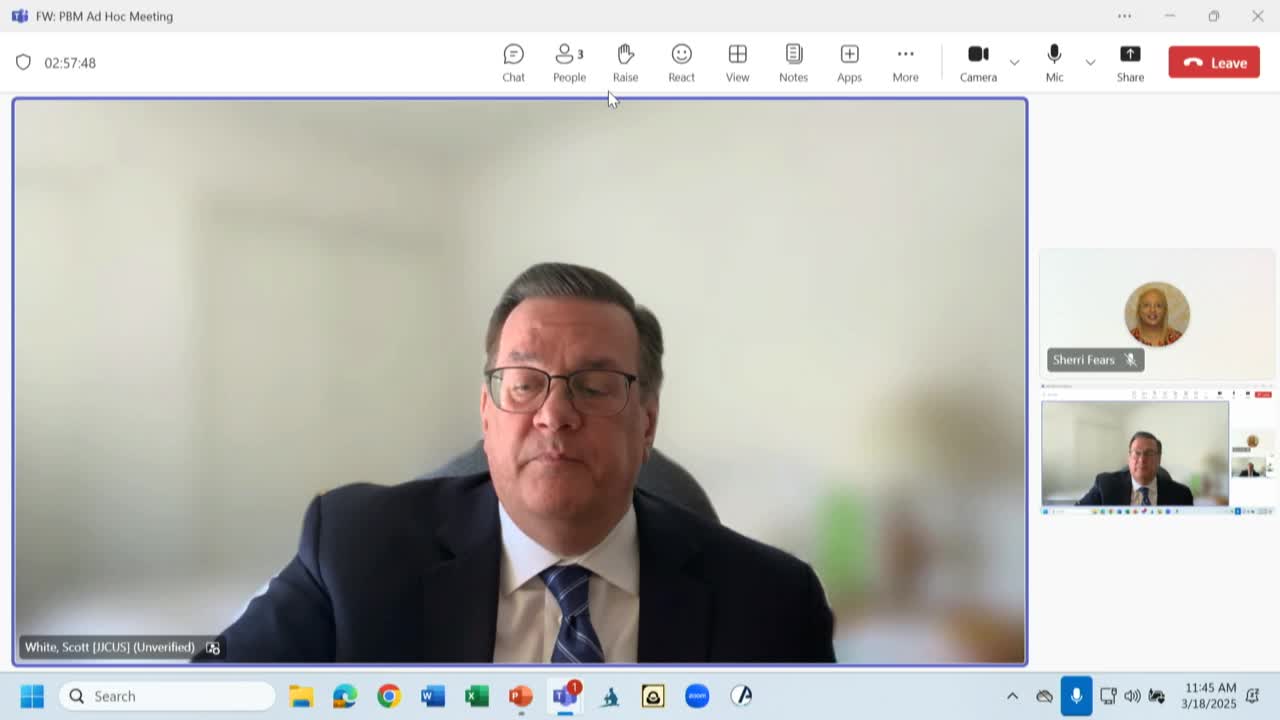Open Microsoft Word from taskbar
1280x720 pixels.
[433, 696]
